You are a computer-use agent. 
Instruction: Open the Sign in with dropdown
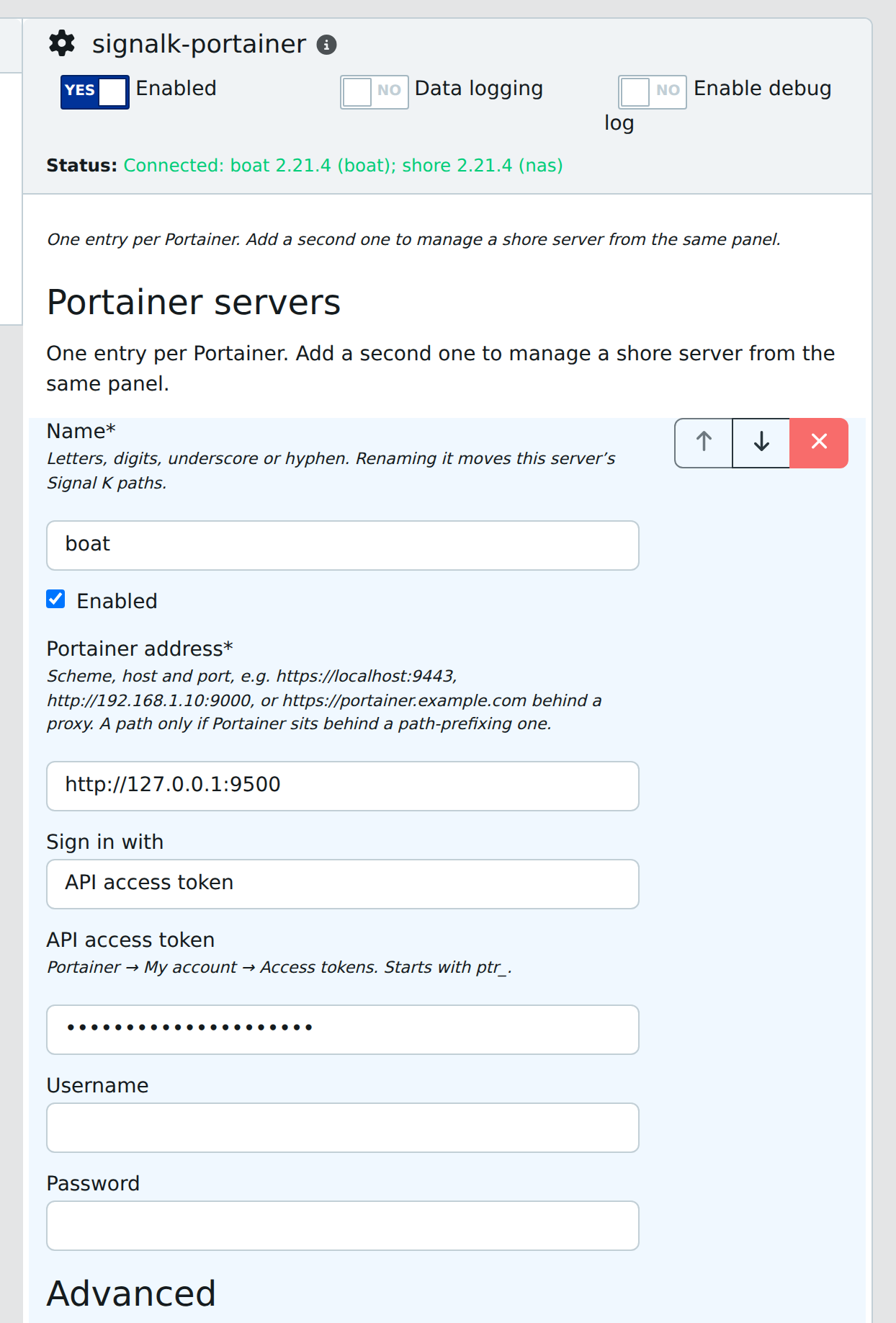pos(343,883)
